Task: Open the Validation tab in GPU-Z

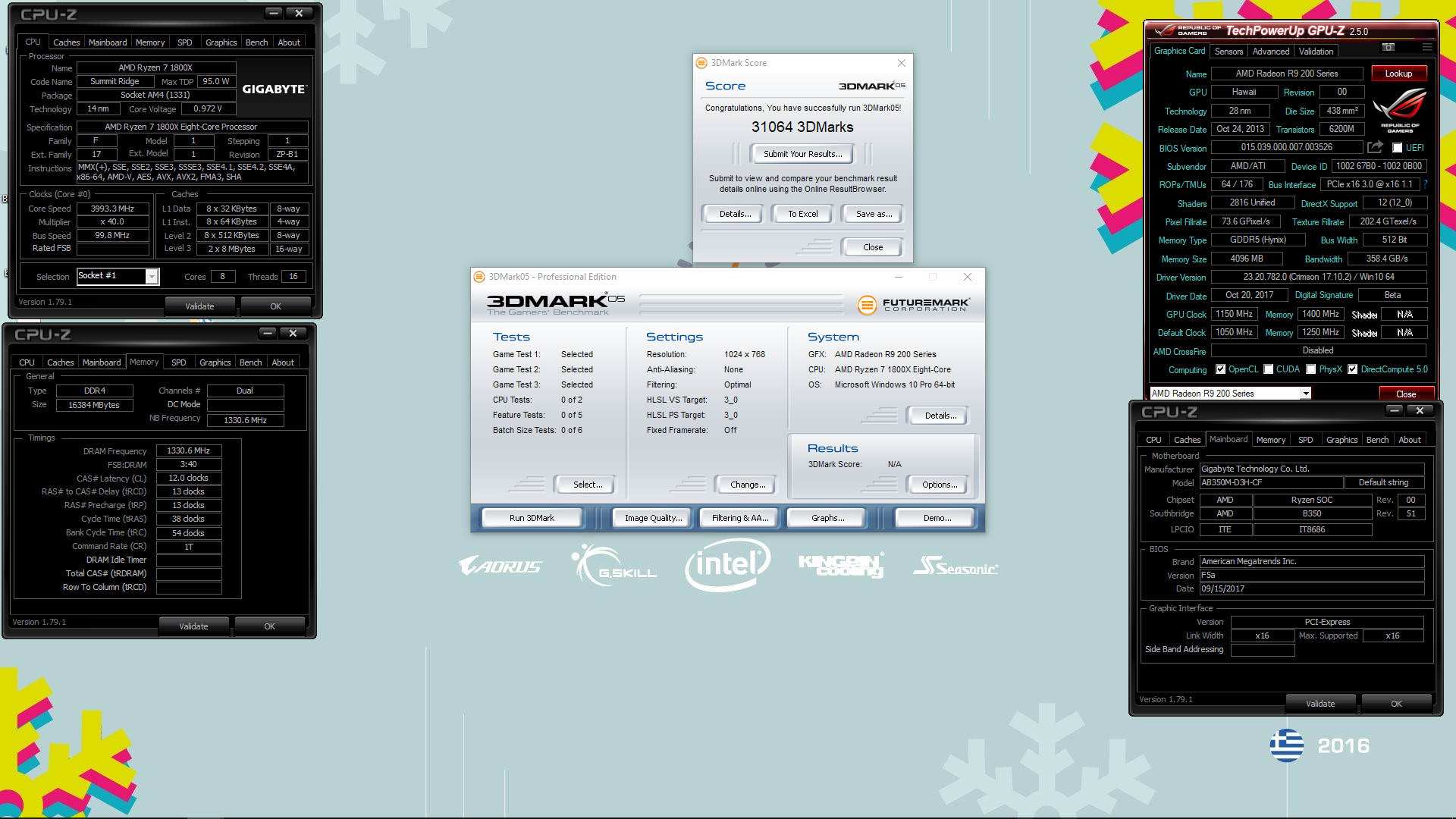Action: [x=1316, y=52]
